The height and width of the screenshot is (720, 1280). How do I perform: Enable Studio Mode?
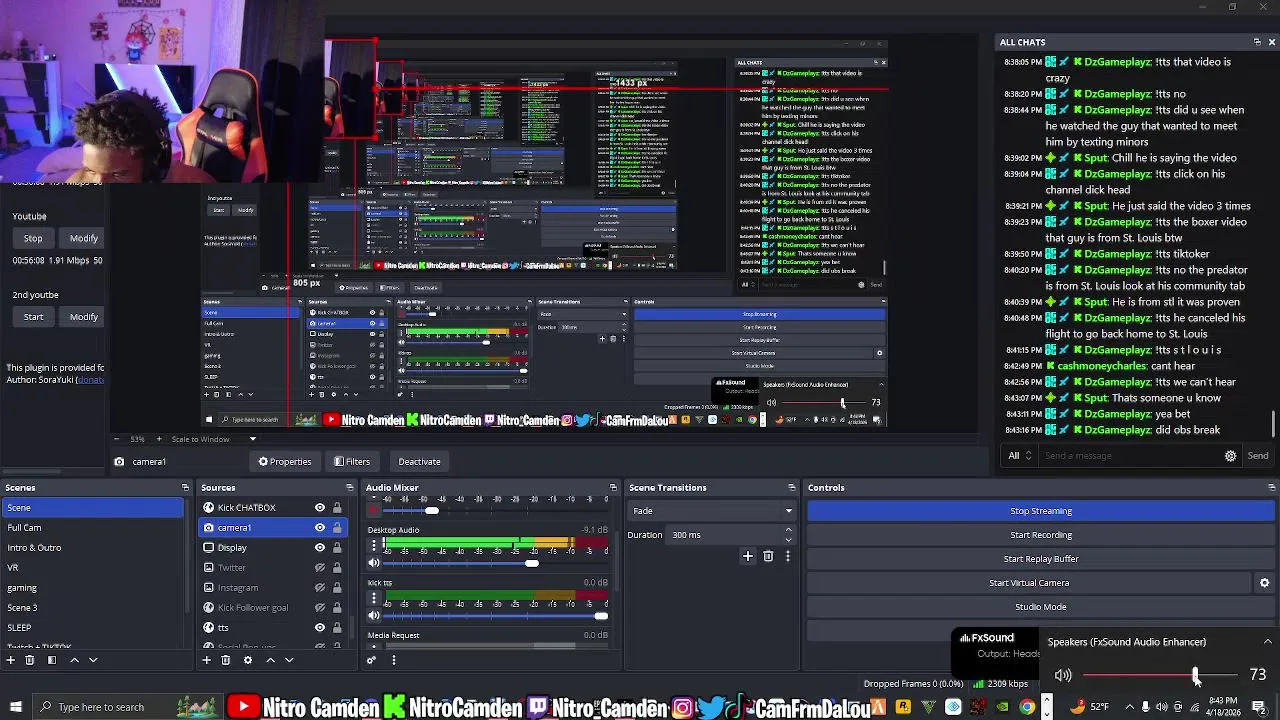click(x=1041, y=607)
